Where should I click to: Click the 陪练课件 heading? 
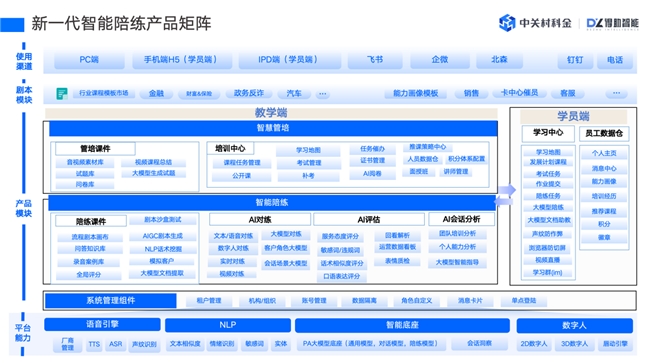pyautogui.click(x=91, y=222)
